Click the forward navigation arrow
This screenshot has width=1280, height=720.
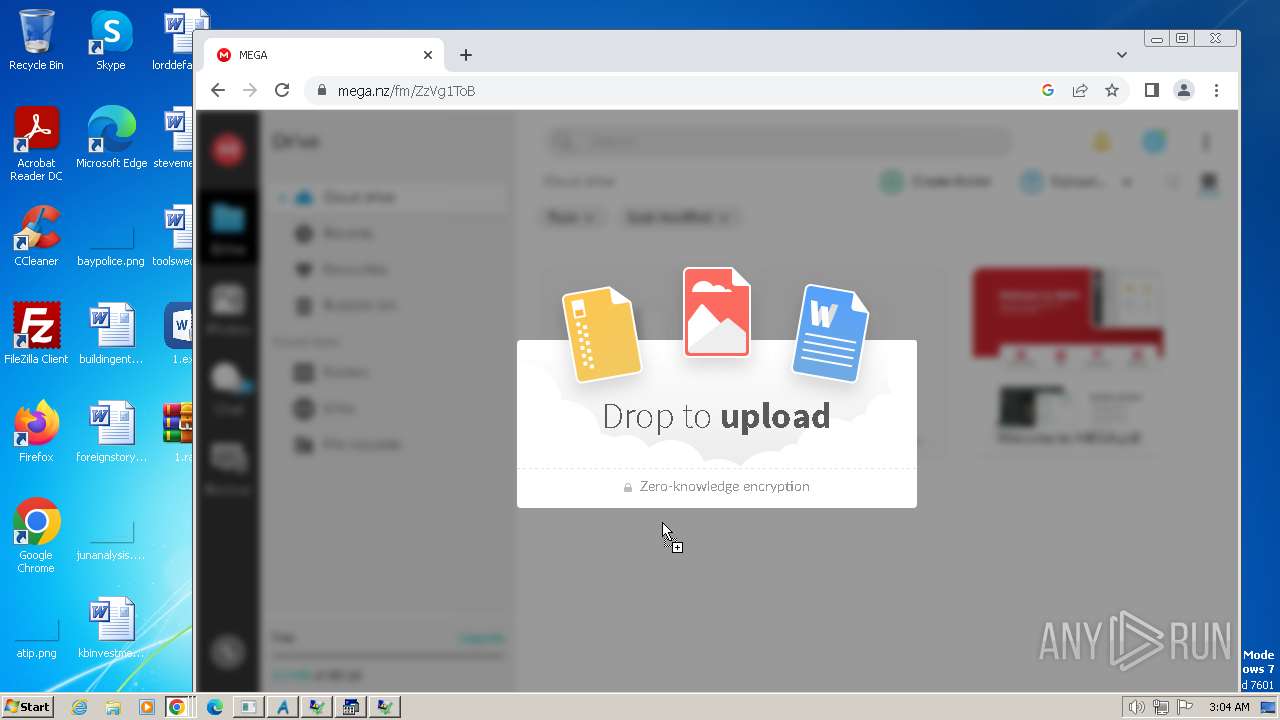(250, 90)
